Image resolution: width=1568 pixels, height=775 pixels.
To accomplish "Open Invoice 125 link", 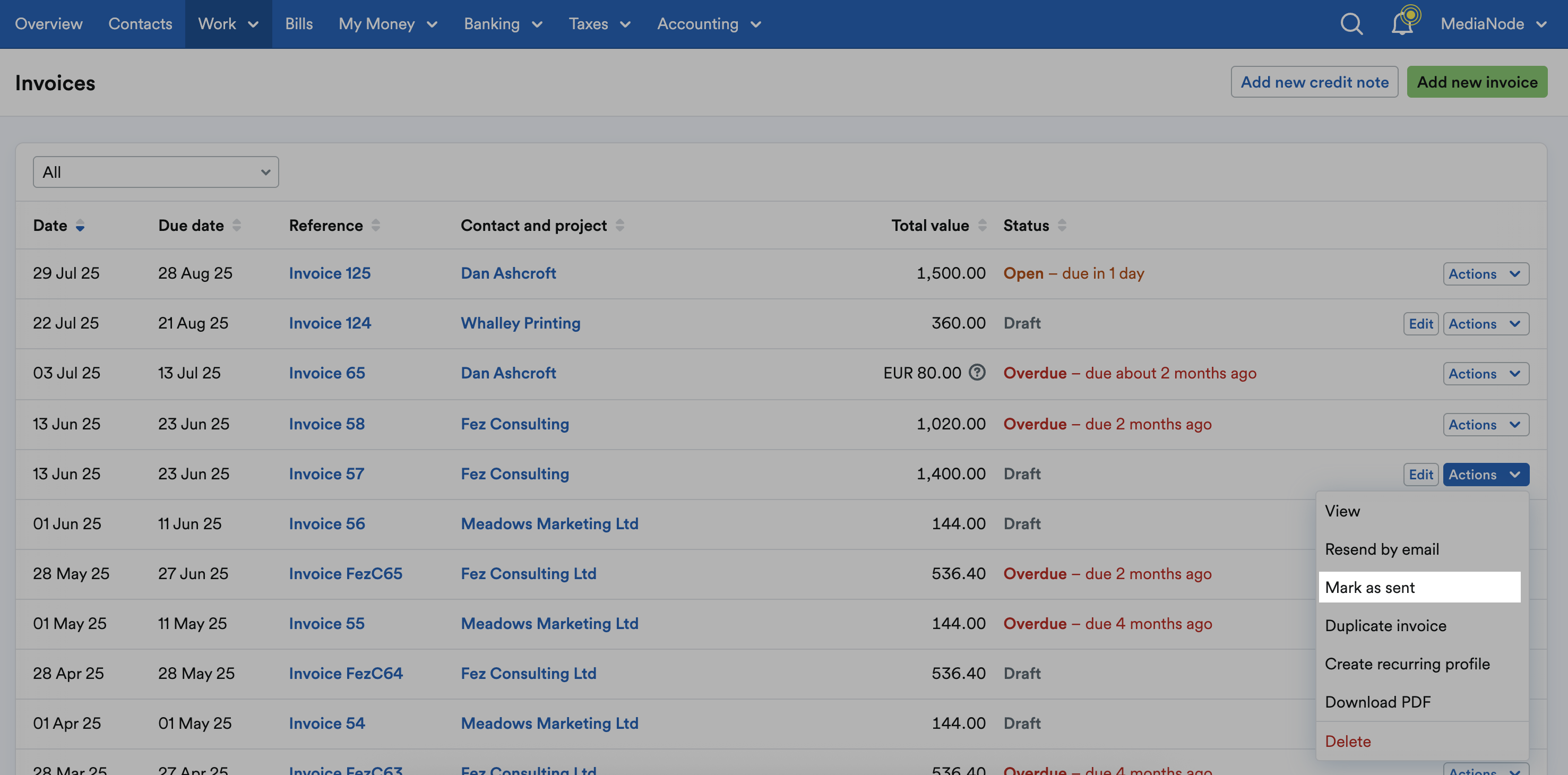I will point(330,273).
